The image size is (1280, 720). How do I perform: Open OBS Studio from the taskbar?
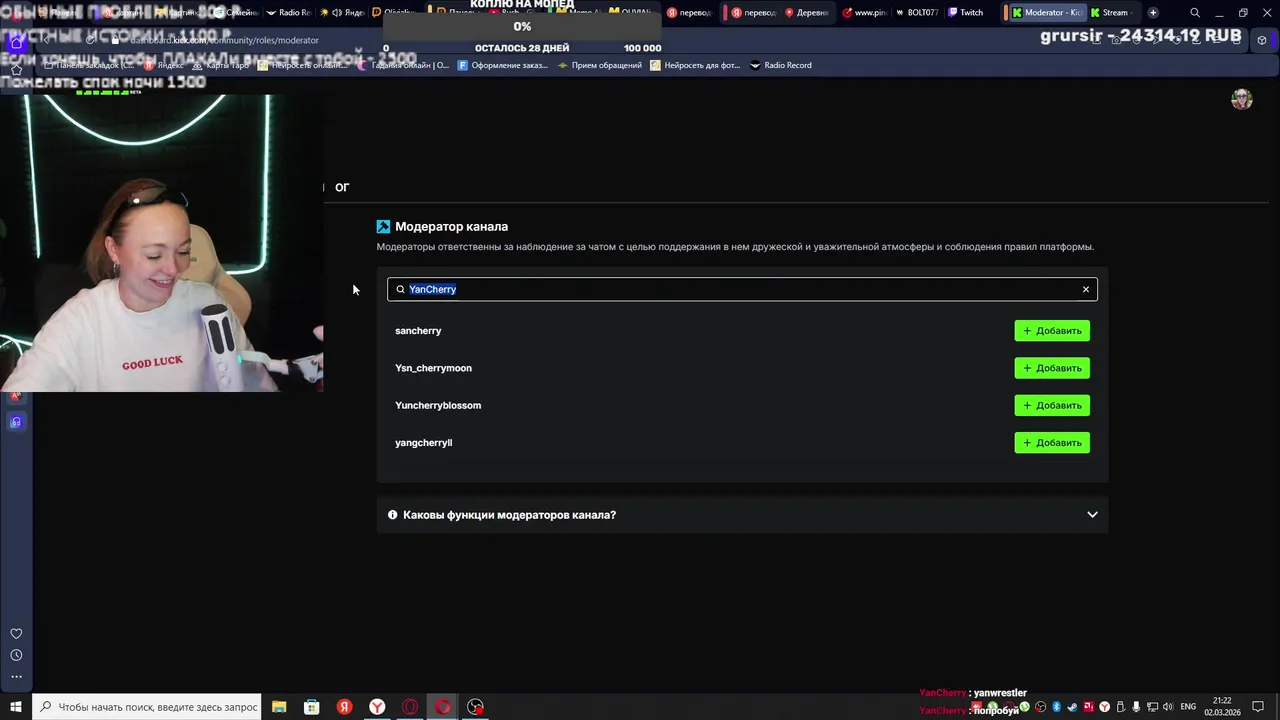click(x=476, y=707)
